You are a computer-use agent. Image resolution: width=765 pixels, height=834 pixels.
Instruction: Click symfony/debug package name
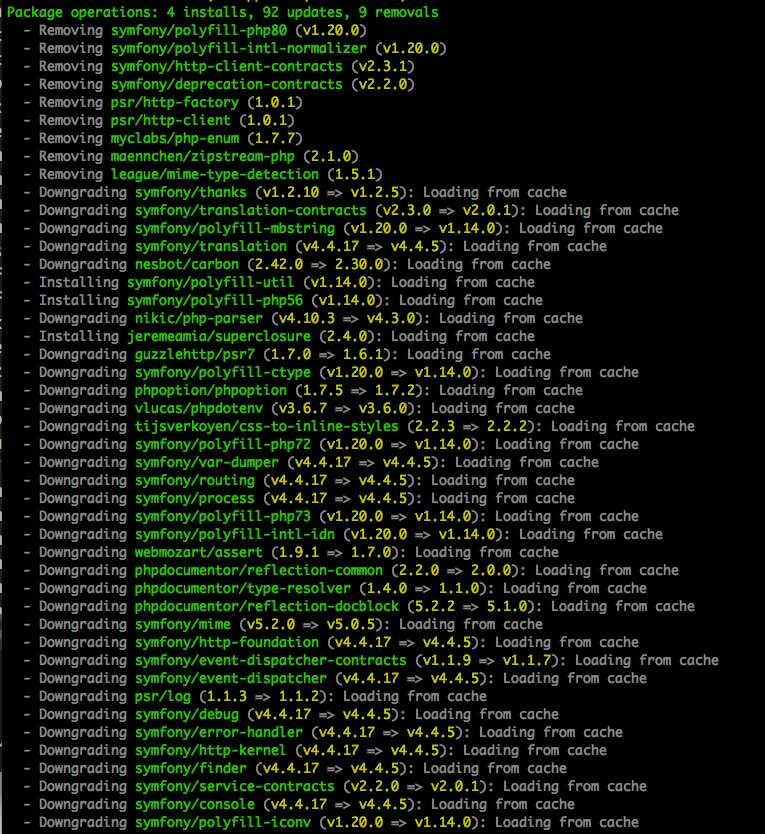(x=187, y=714)
